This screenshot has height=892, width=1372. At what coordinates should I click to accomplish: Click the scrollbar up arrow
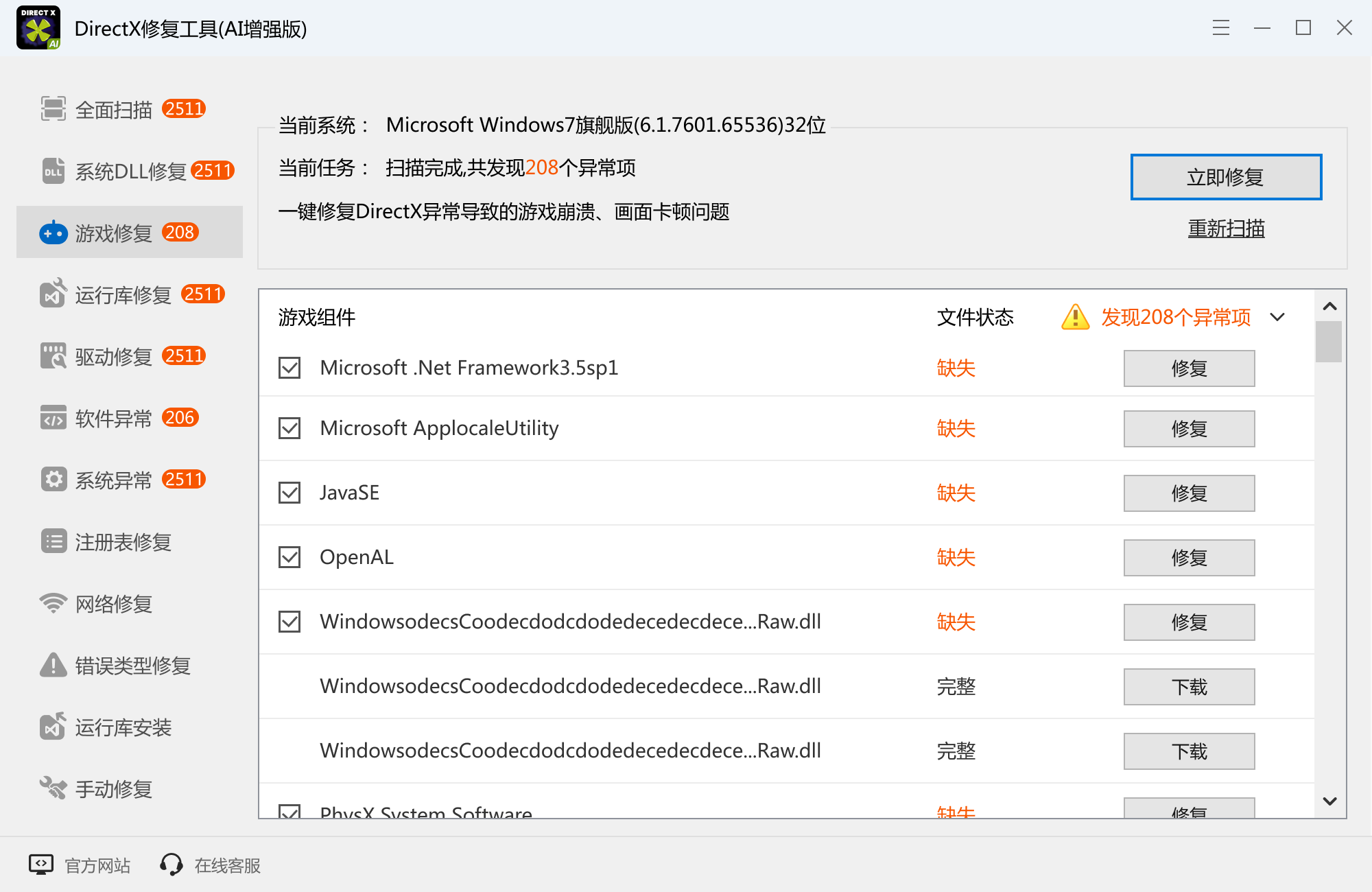1329,307
